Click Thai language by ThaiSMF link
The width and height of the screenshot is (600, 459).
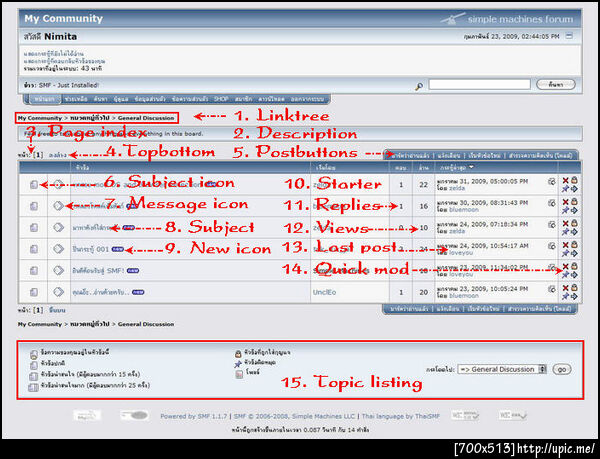pos(401,416)
